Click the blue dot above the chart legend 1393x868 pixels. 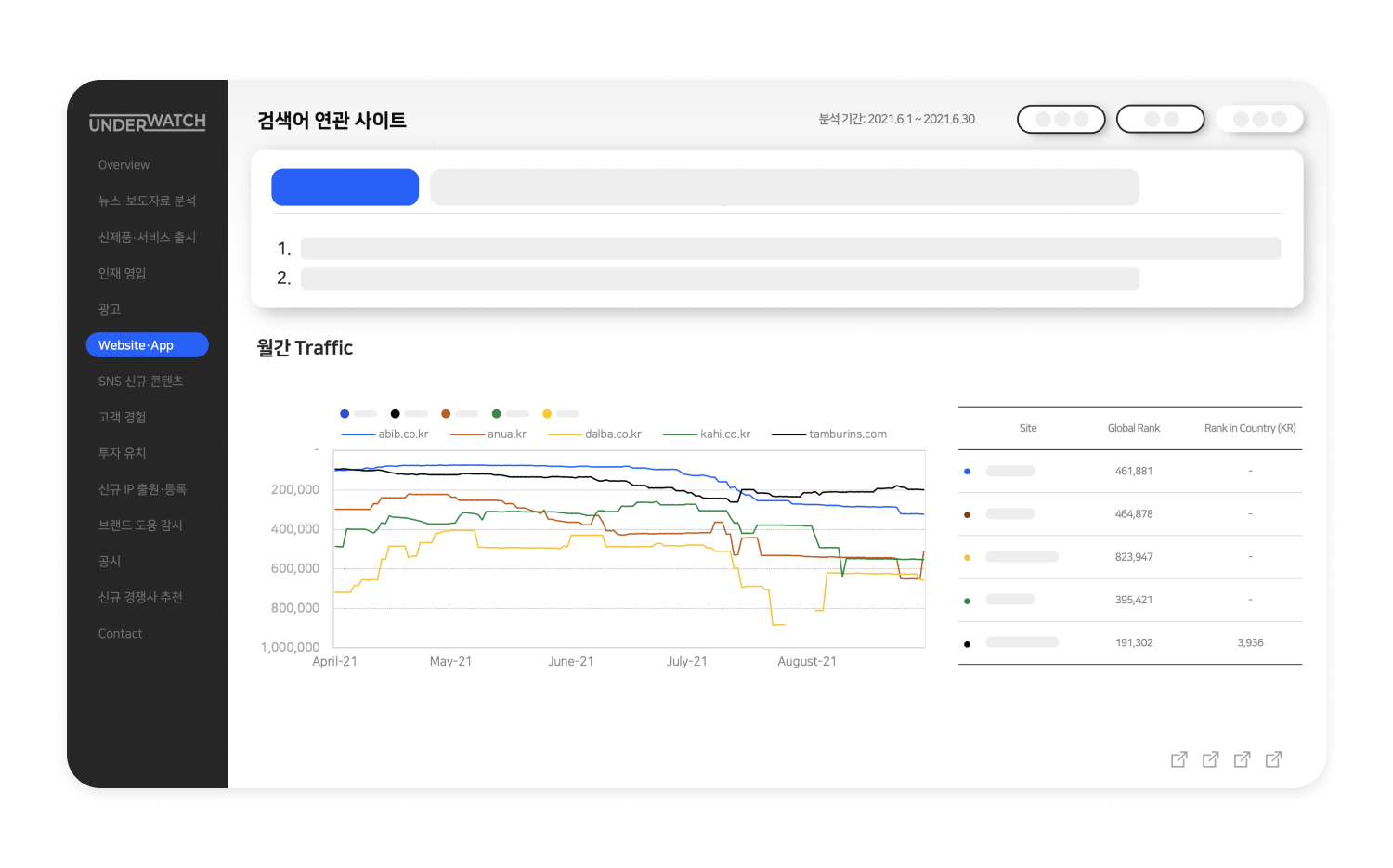pos(345,414)
